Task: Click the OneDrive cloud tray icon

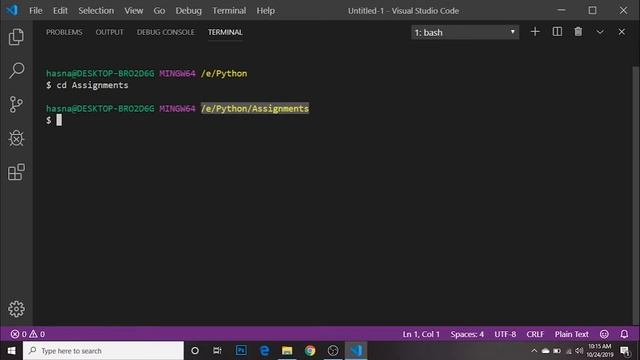Action: 546,351
